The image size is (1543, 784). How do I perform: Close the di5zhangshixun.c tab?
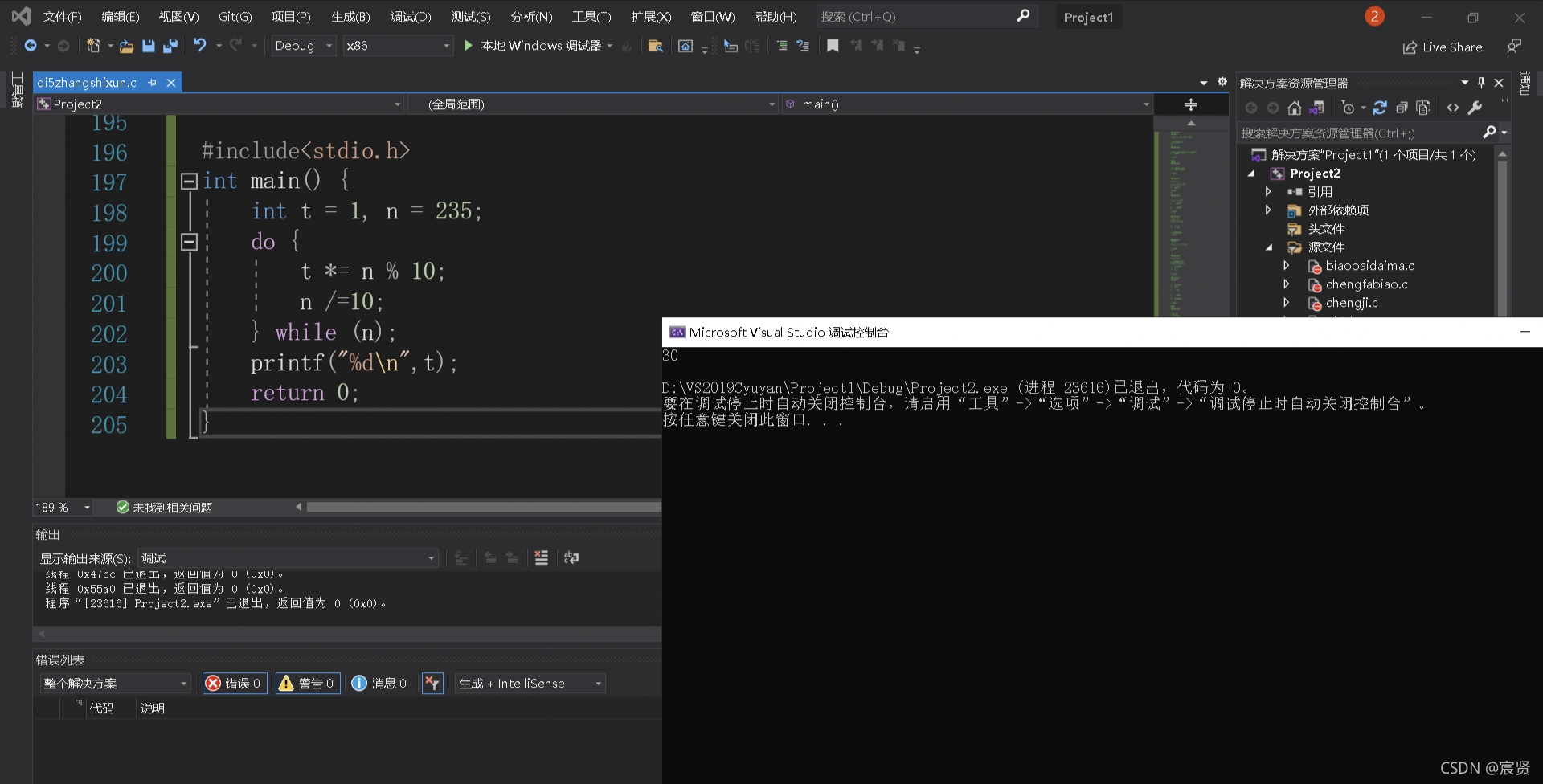[x=171, y=83]
